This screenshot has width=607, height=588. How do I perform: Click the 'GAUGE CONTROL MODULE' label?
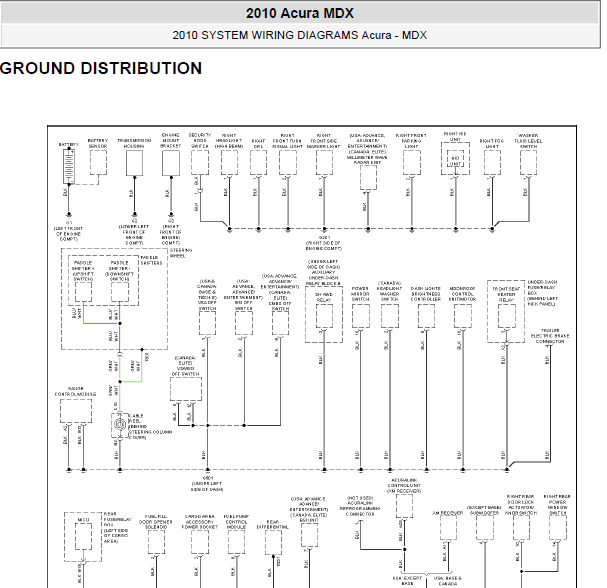(x=75, y=391)
